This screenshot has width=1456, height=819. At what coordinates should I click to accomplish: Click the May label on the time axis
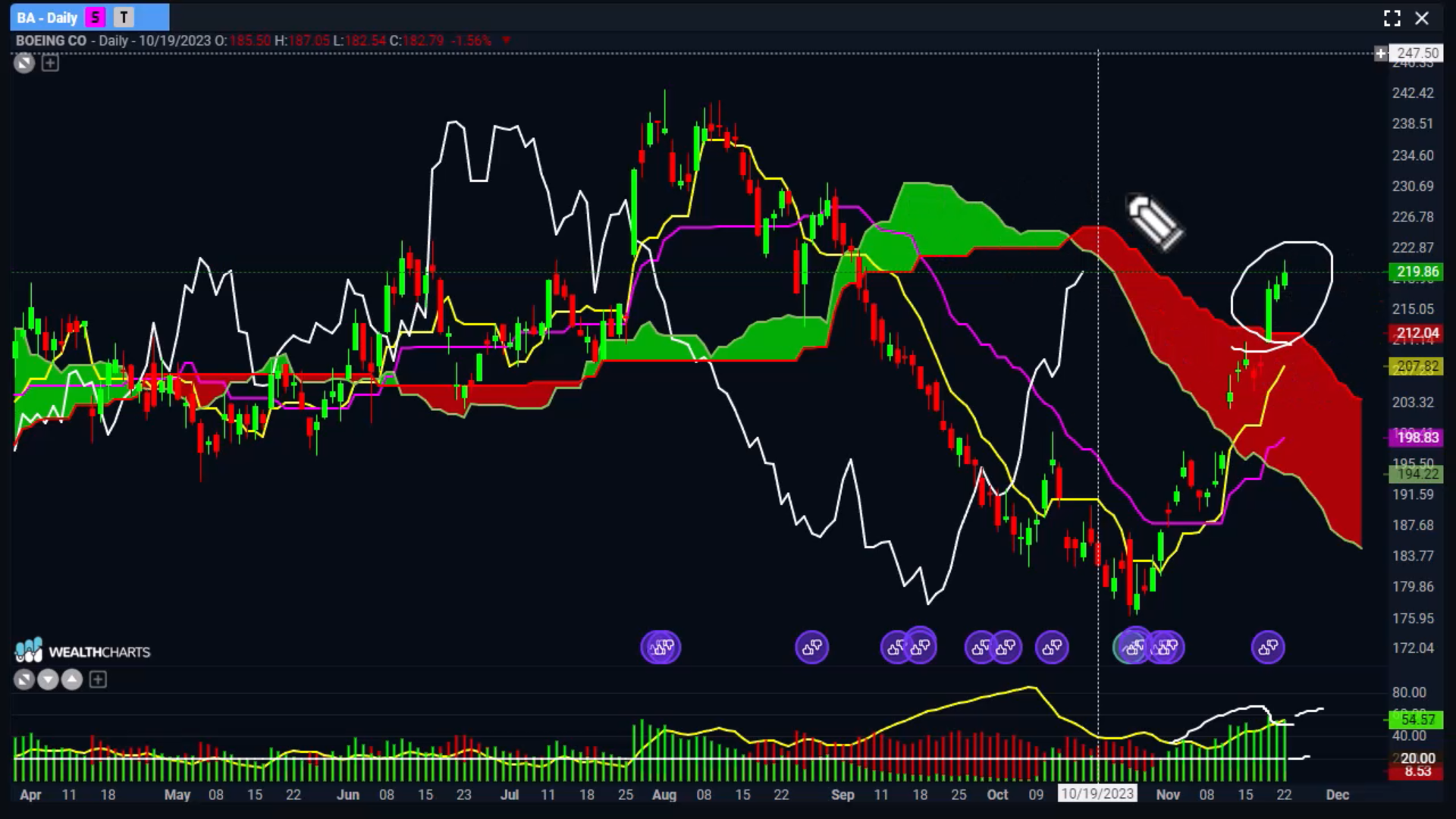tap(177, 795)
